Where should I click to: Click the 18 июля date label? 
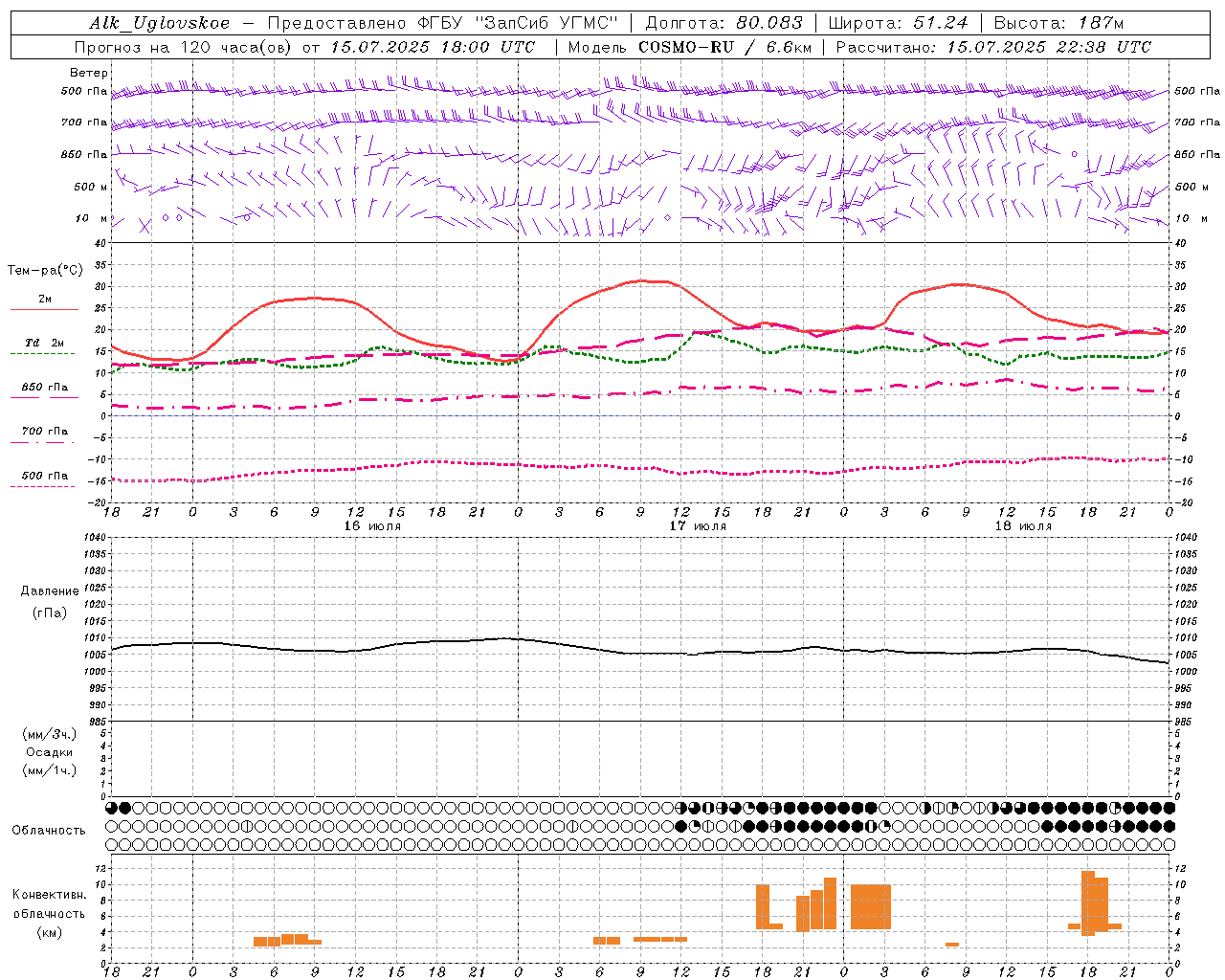pyautogui.click(x=1023, y=526)
